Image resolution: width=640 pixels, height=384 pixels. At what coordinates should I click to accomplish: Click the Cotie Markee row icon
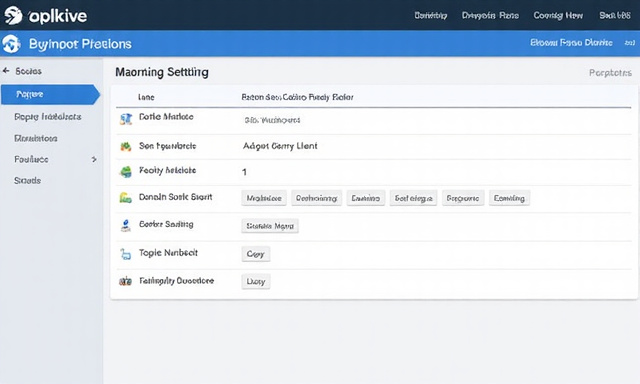[126, 119]
